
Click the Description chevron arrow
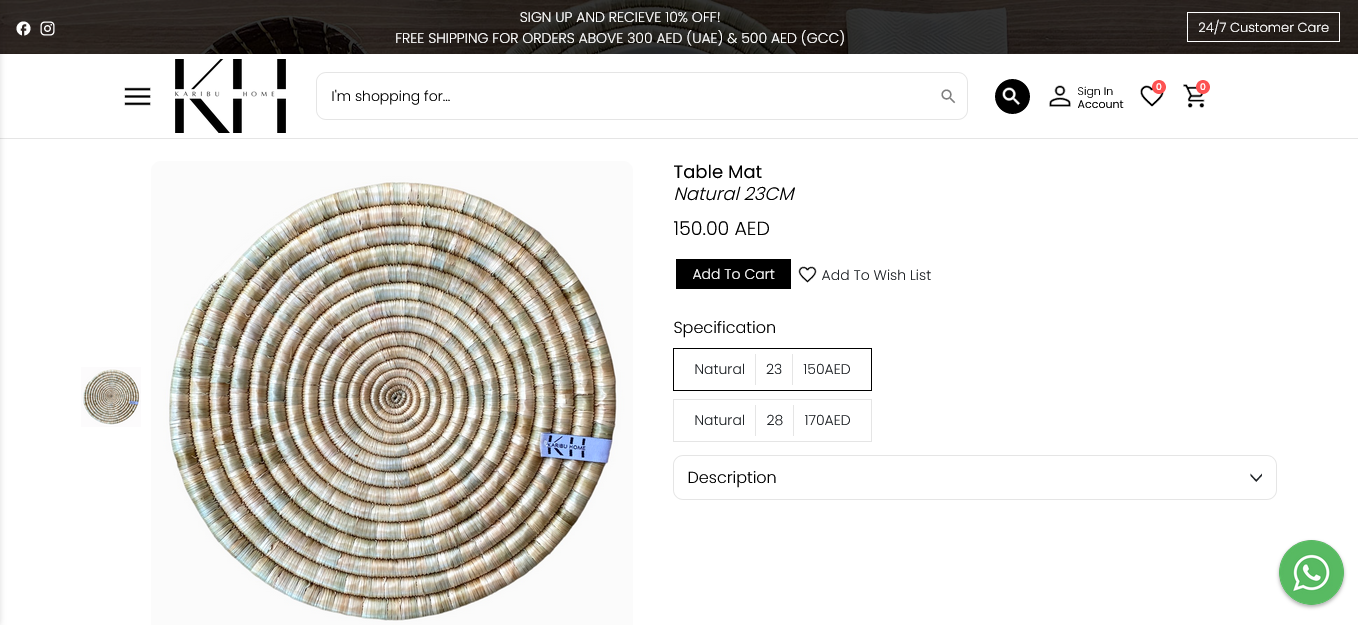coord(1256,478)
